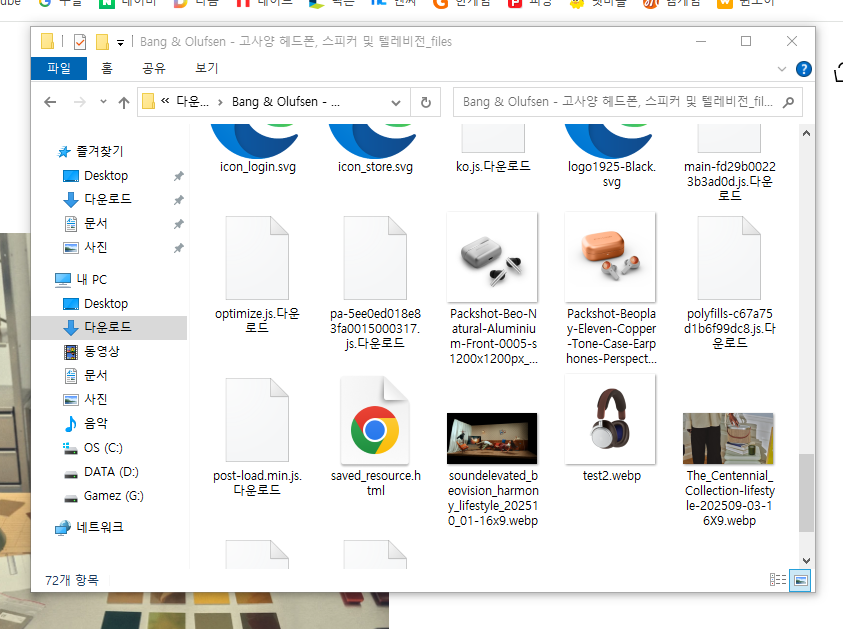
Task: Switch to large icons view layout
Action: [x=800, y=580]
